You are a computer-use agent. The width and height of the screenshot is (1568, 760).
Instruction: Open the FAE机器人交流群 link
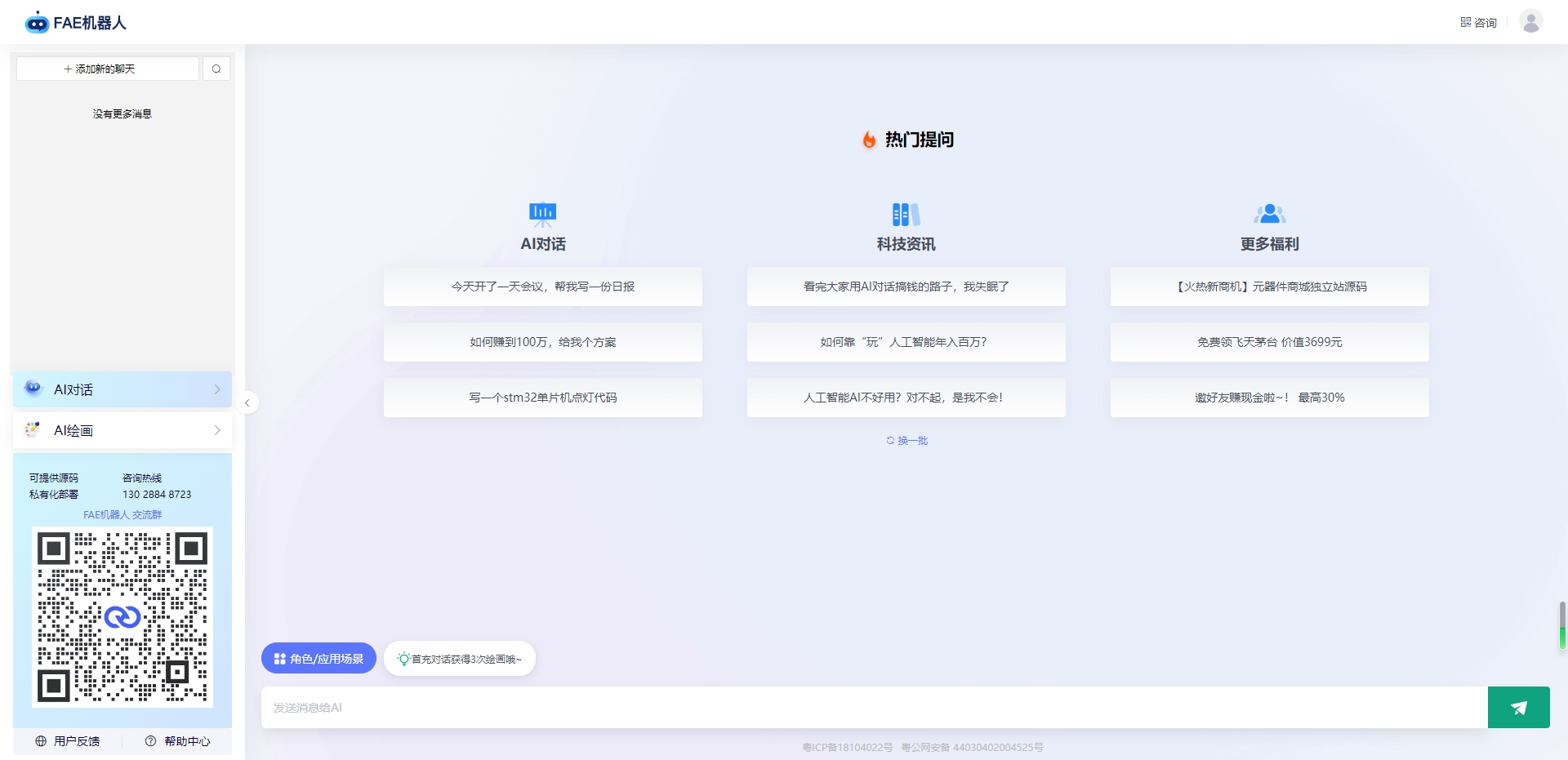[122, 514]
